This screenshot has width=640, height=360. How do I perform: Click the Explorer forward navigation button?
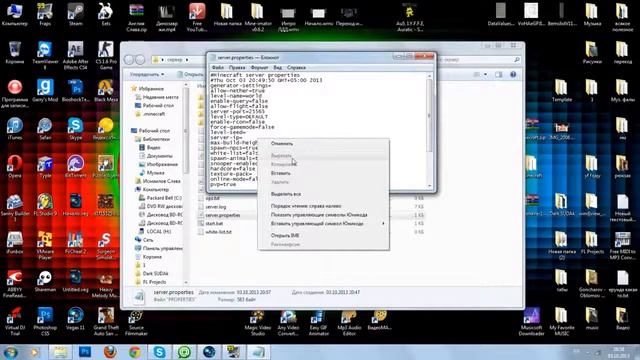(x=140, y=60)
